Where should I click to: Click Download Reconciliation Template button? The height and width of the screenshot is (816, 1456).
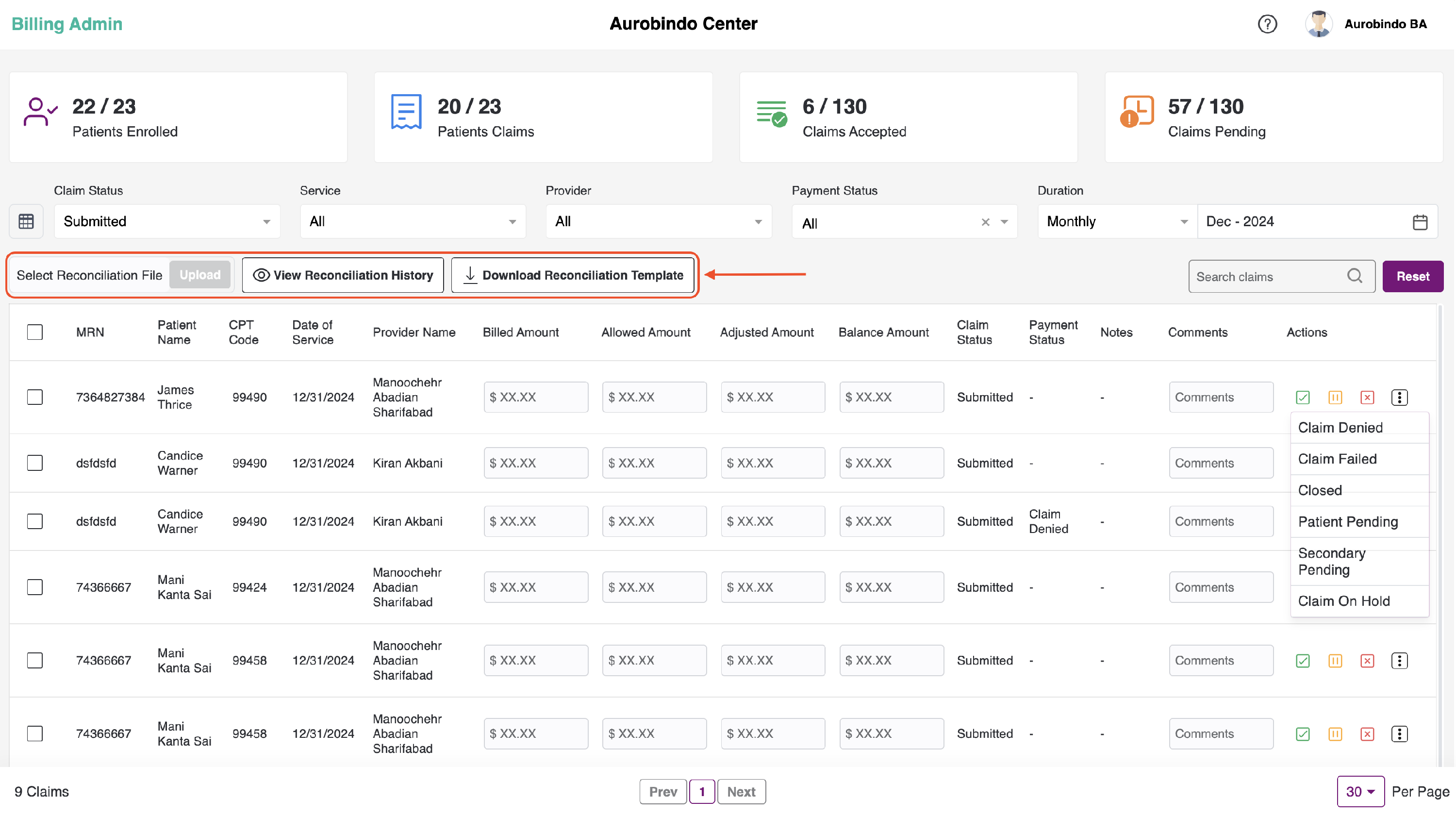pos(573,275)
